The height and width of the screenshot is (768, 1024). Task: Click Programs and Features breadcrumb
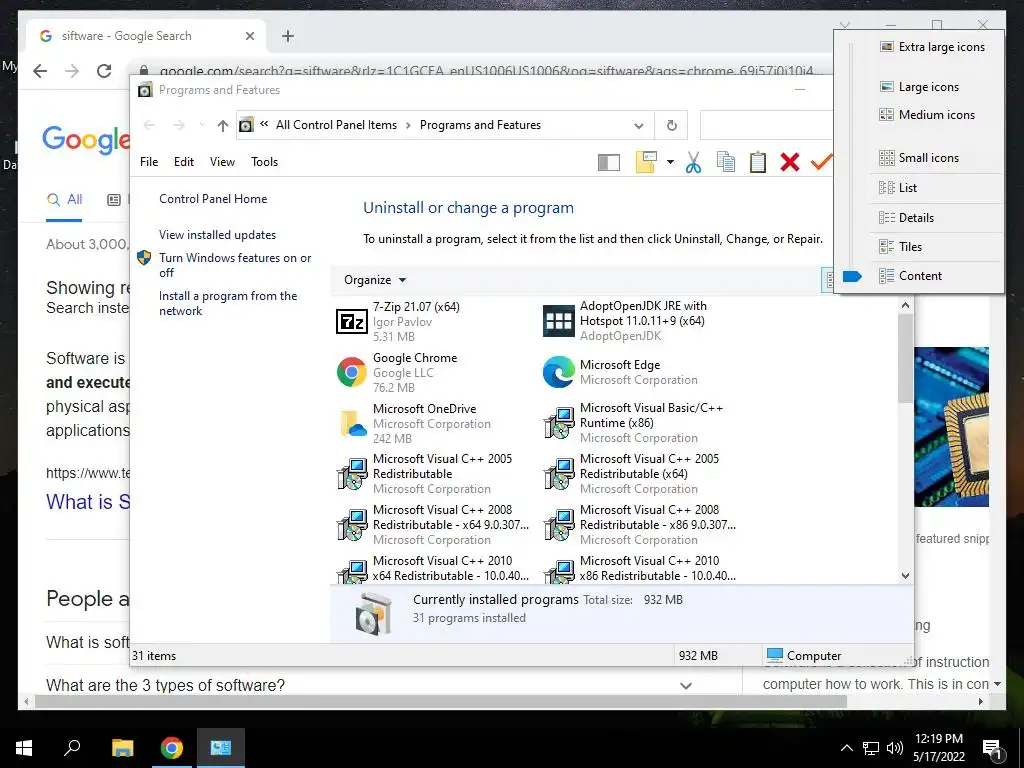pos(480,125)
